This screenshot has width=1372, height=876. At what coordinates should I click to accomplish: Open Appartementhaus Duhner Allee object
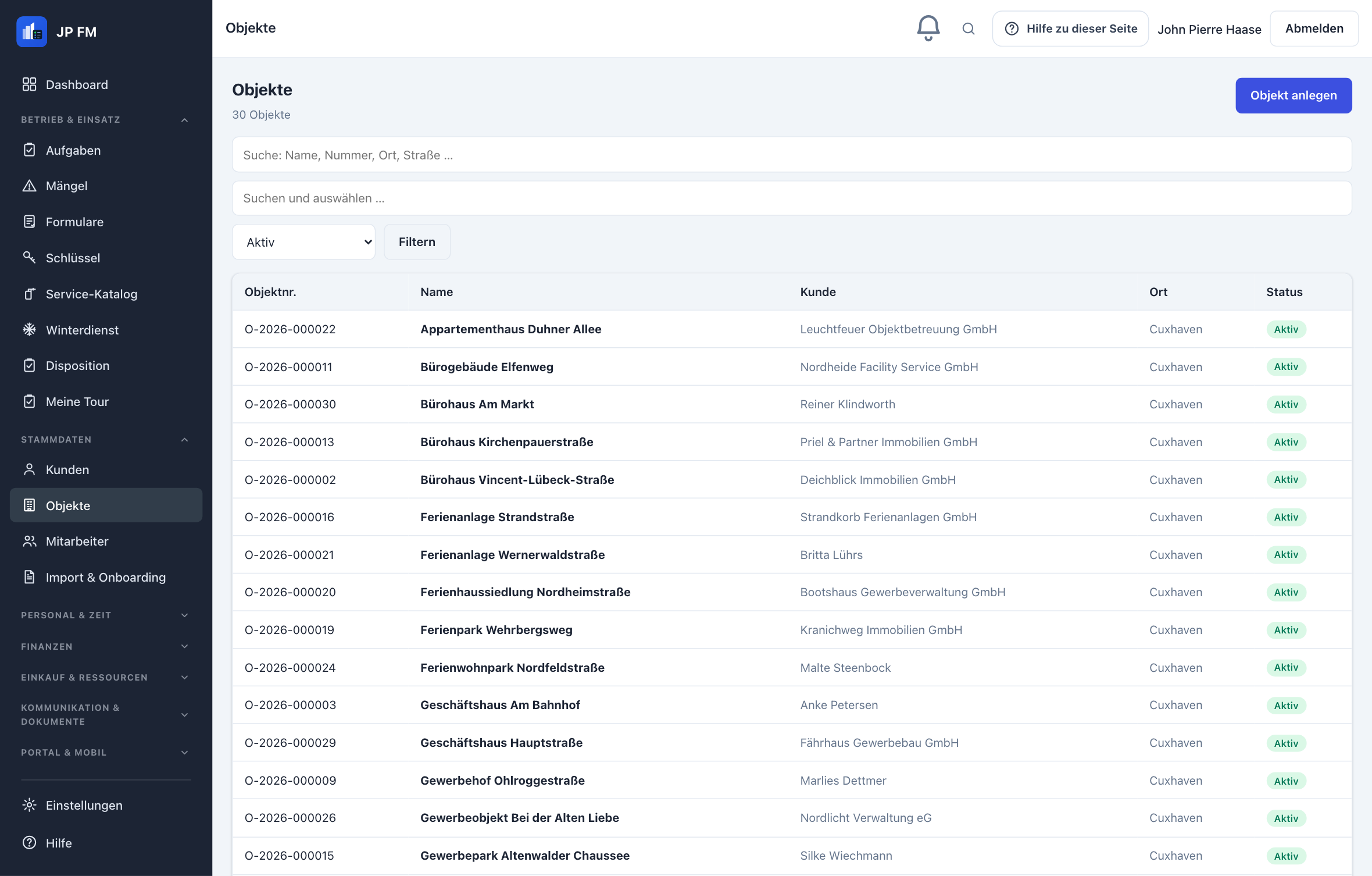click(x=510, y=329)
